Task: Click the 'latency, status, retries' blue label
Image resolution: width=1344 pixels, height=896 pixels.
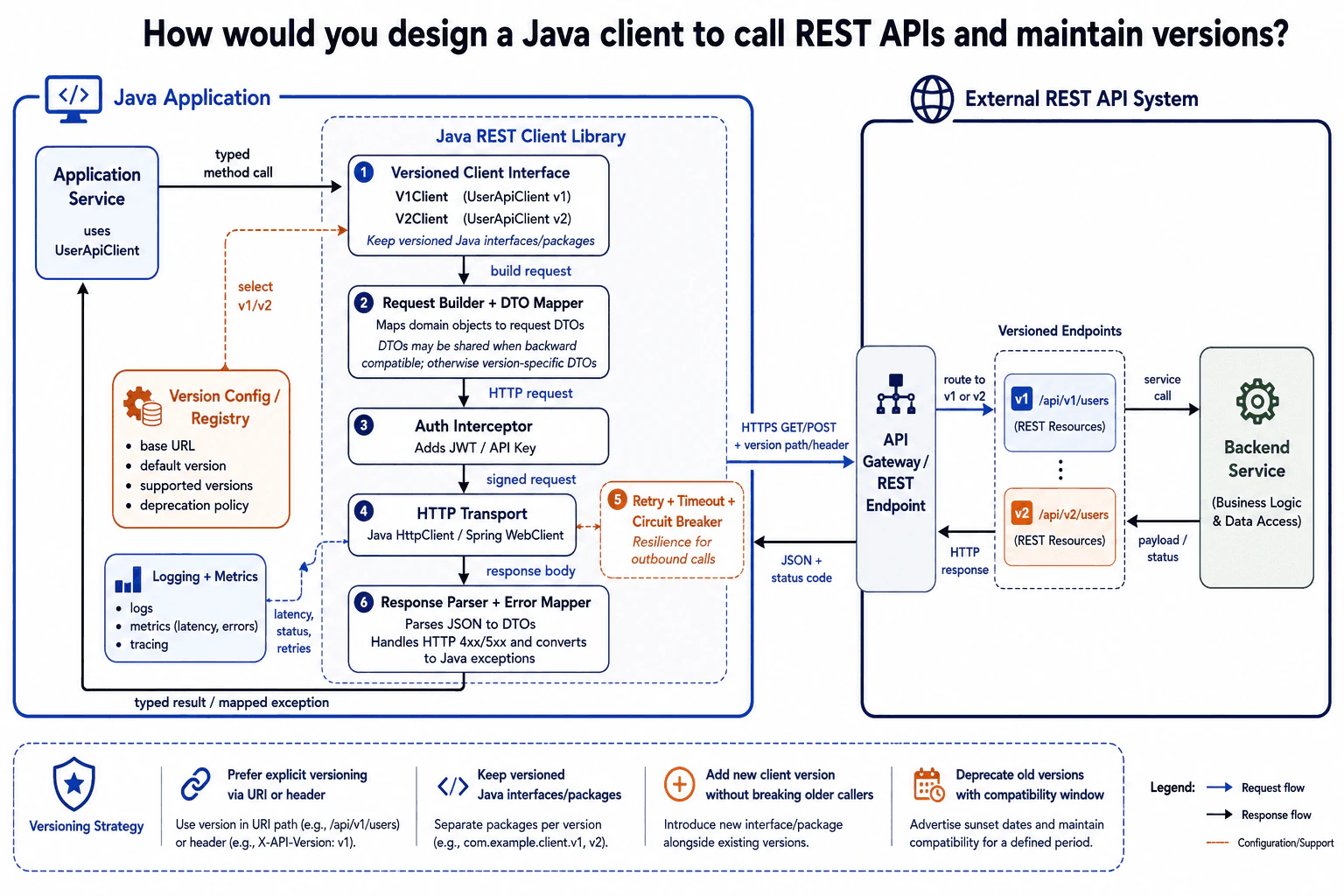Action: pyautogui.click(x=294, y=631)
